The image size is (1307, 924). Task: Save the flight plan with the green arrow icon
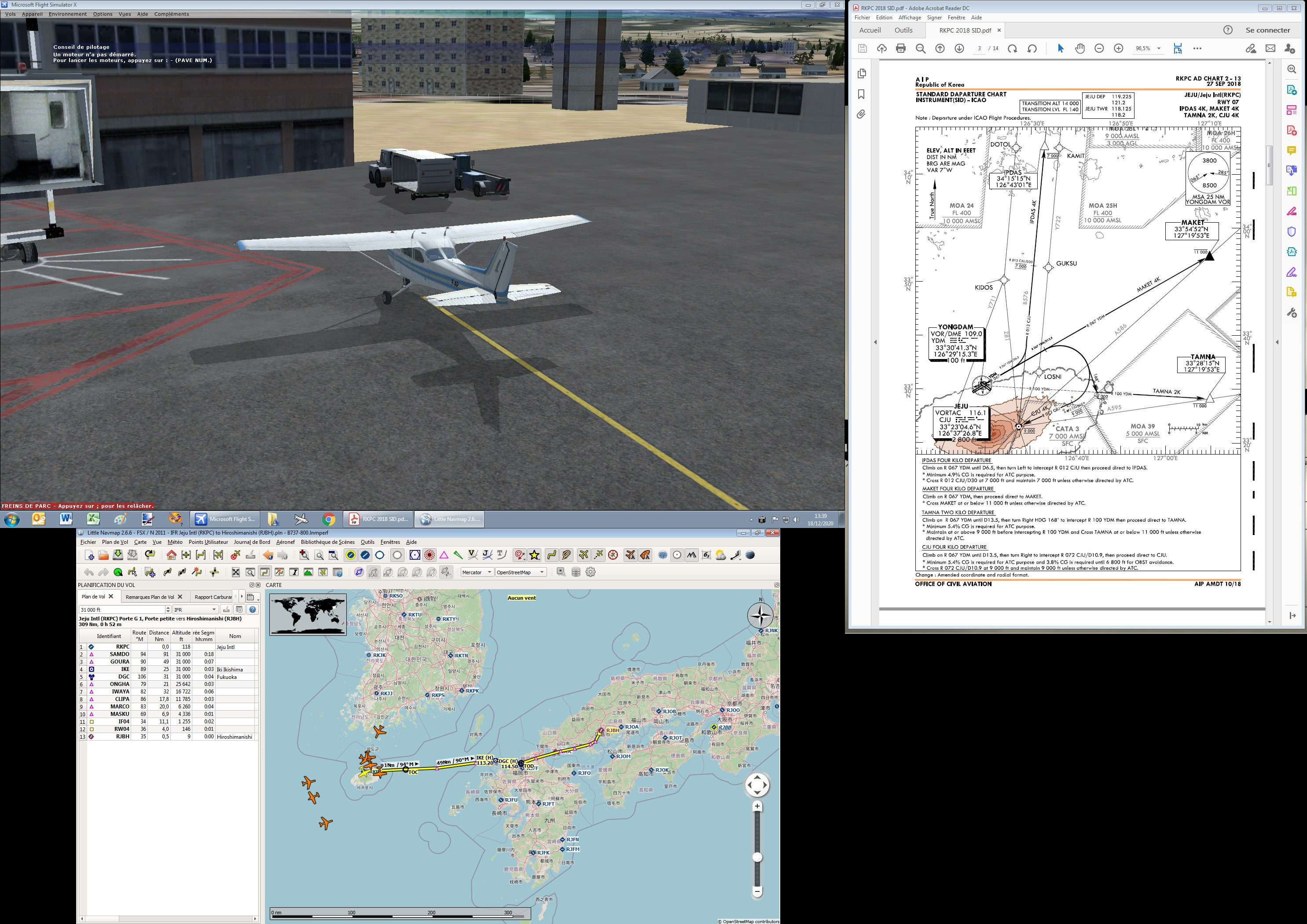click(118, 555)
